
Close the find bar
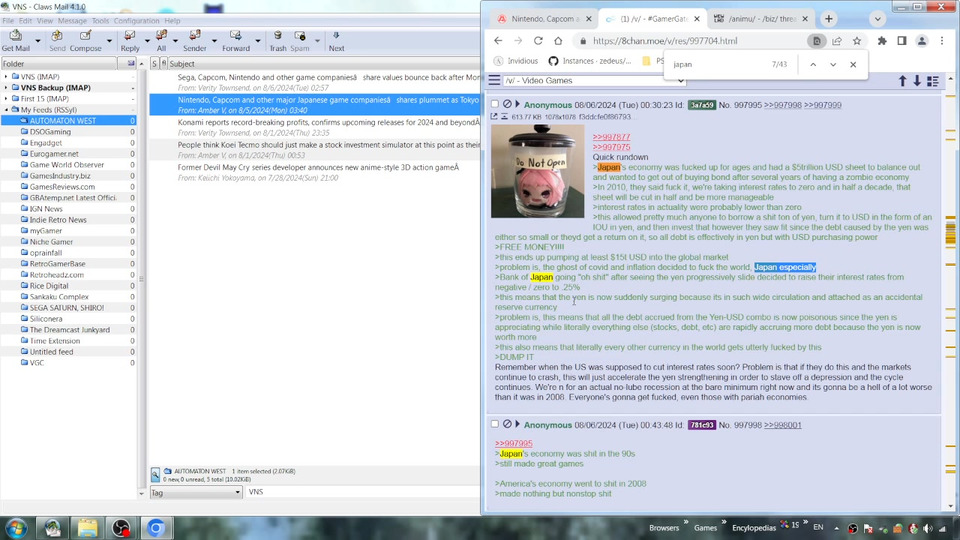point(853,64)
